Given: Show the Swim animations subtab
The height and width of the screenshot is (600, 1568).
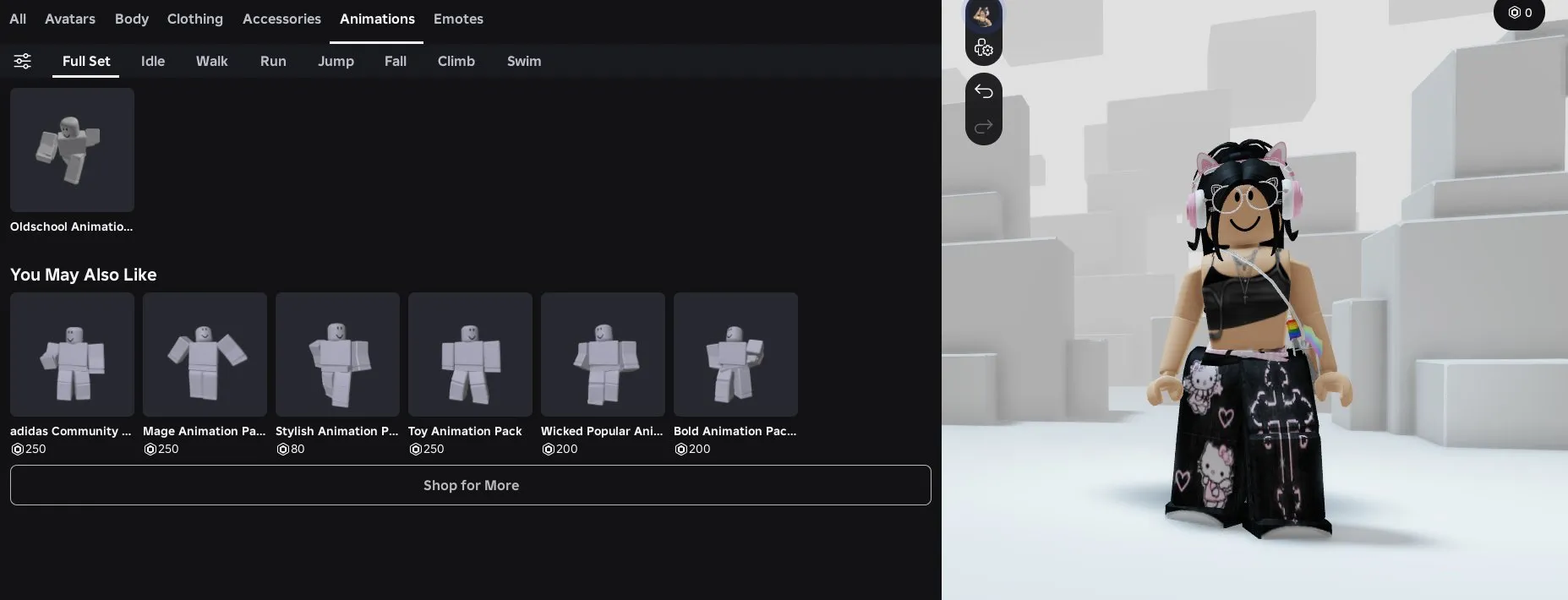Looking at the screenshot, I should pyautogui.click(x=524, y=61).
